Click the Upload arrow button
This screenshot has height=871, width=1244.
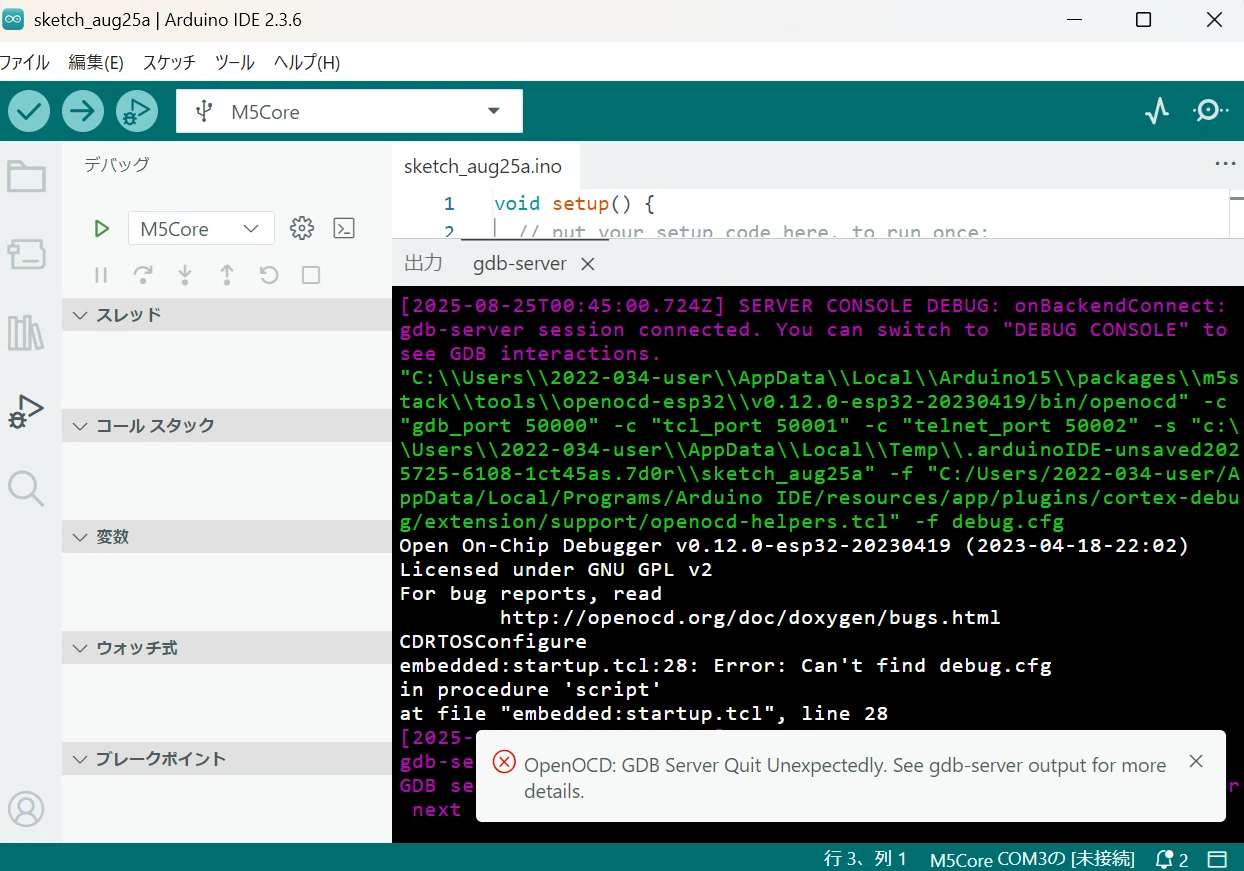pos(83,111)
